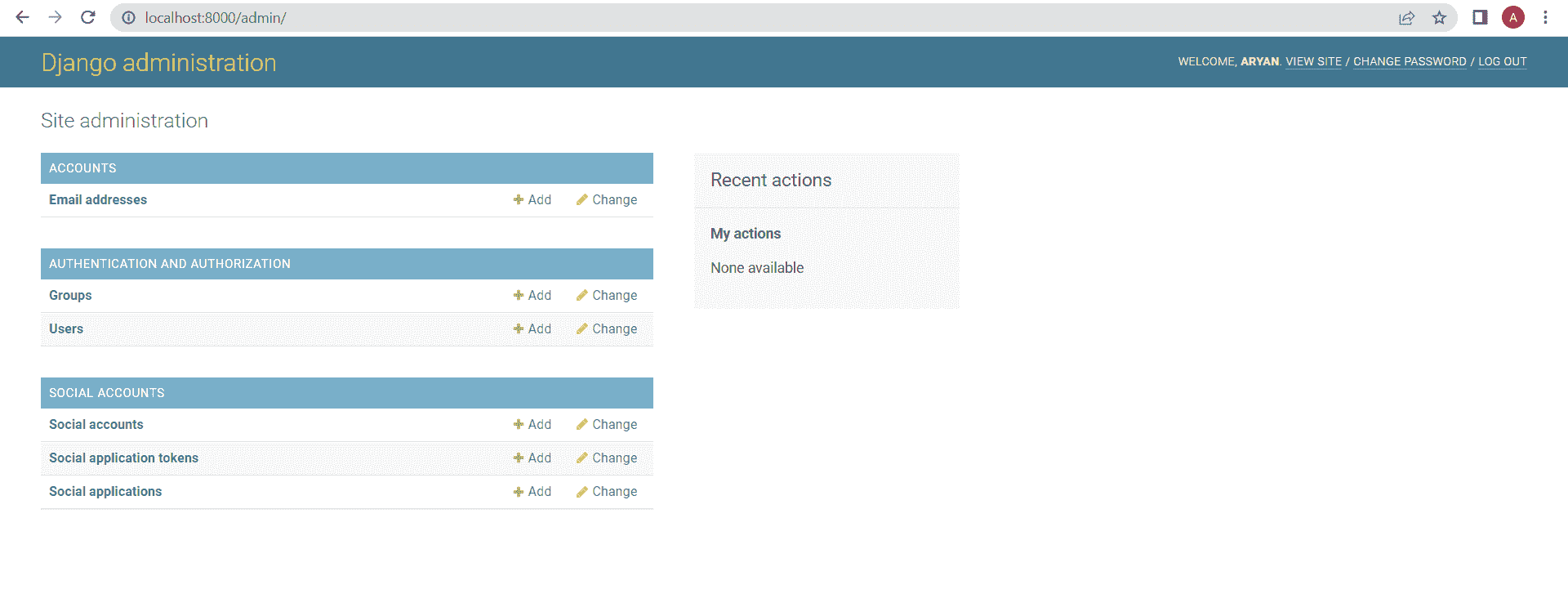Open the Django administration title link
The image size is (1568, 594).
pos(159,63)
